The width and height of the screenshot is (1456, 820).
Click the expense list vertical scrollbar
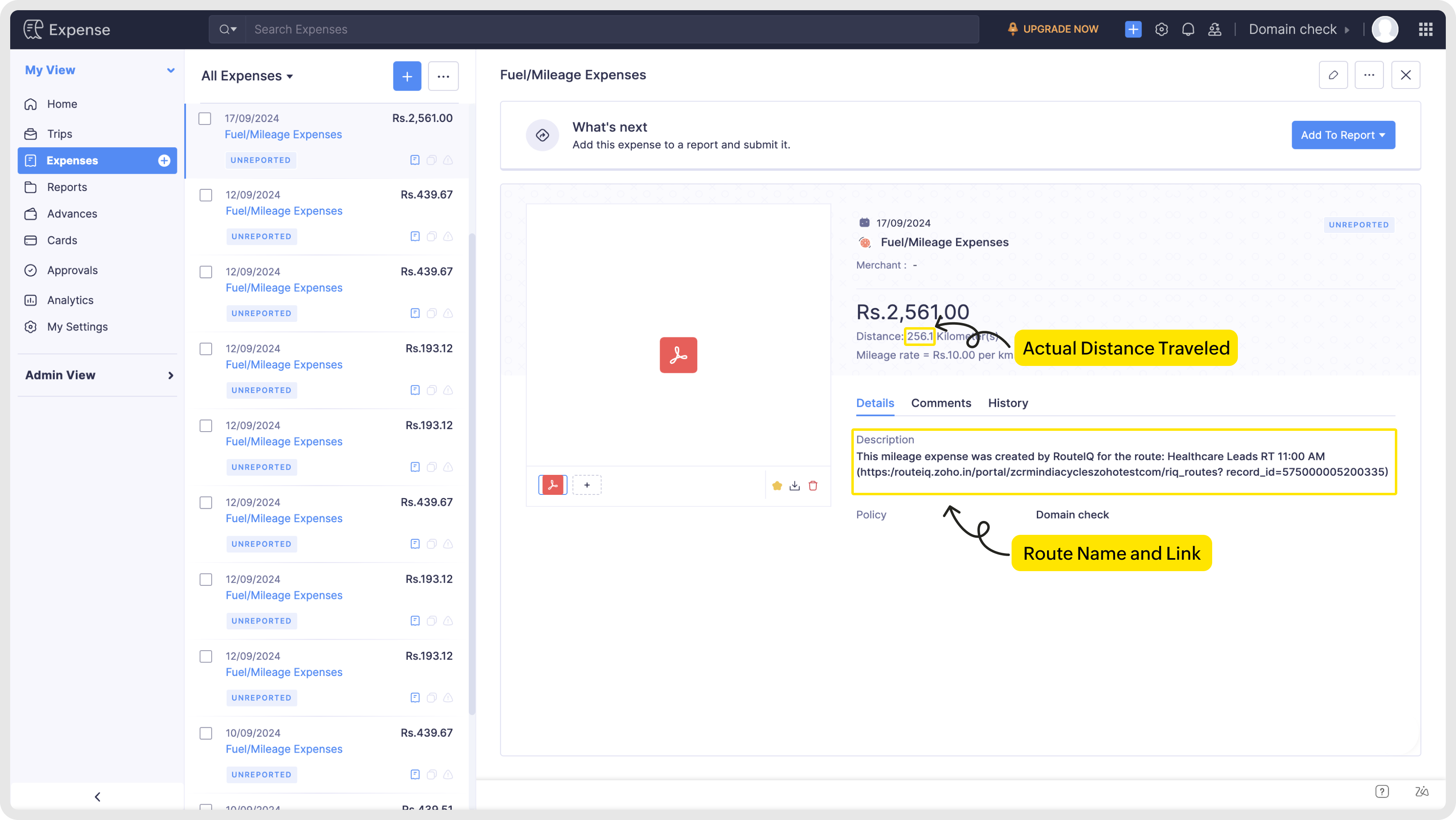click(472, 474)
